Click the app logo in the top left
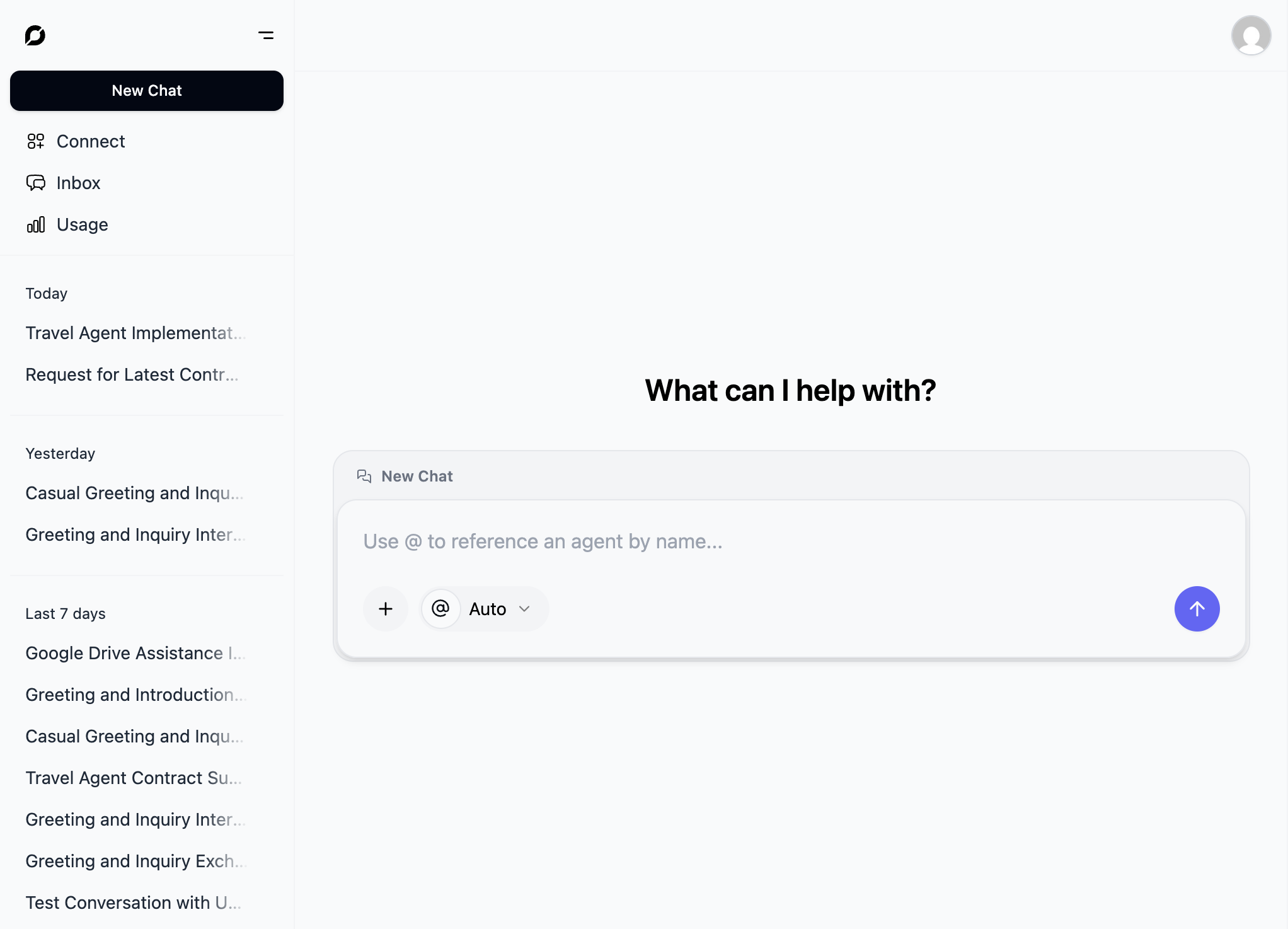 coord(35,35)
